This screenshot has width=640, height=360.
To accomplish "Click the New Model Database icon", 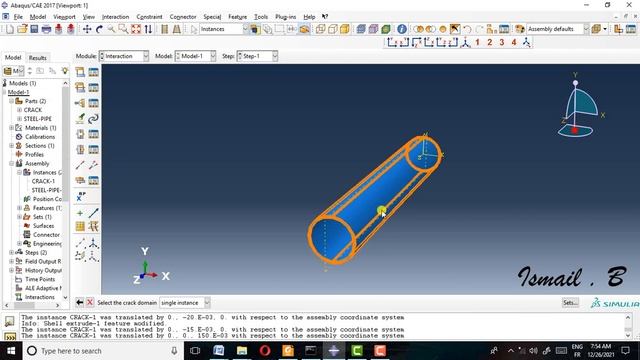I will [10, 29].
